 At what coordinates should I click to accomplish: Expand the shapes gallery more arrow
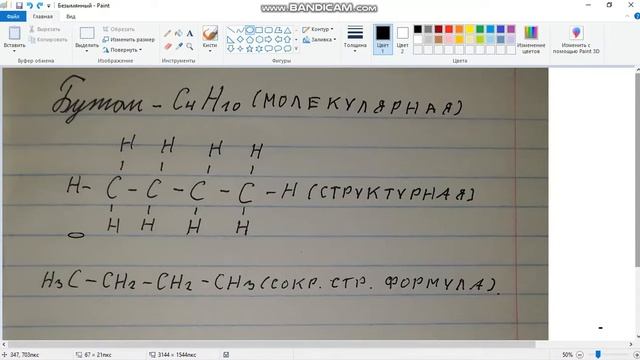pos(296,49)
